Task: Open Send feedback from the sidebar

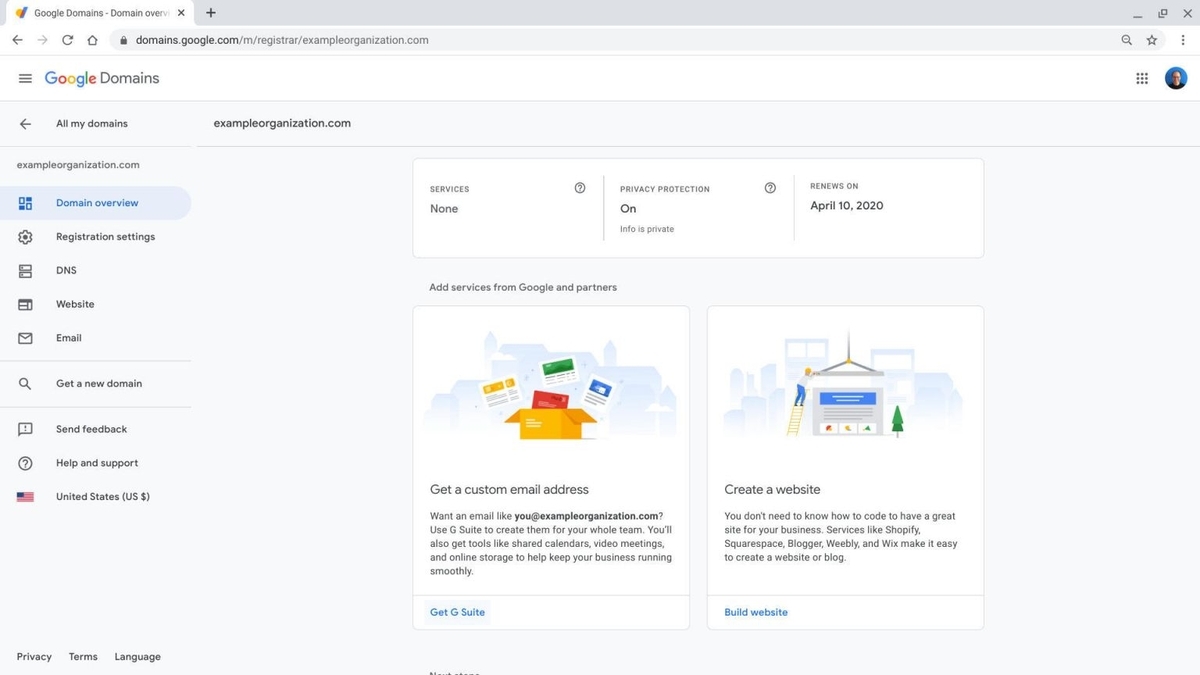Action: (25, 428)
